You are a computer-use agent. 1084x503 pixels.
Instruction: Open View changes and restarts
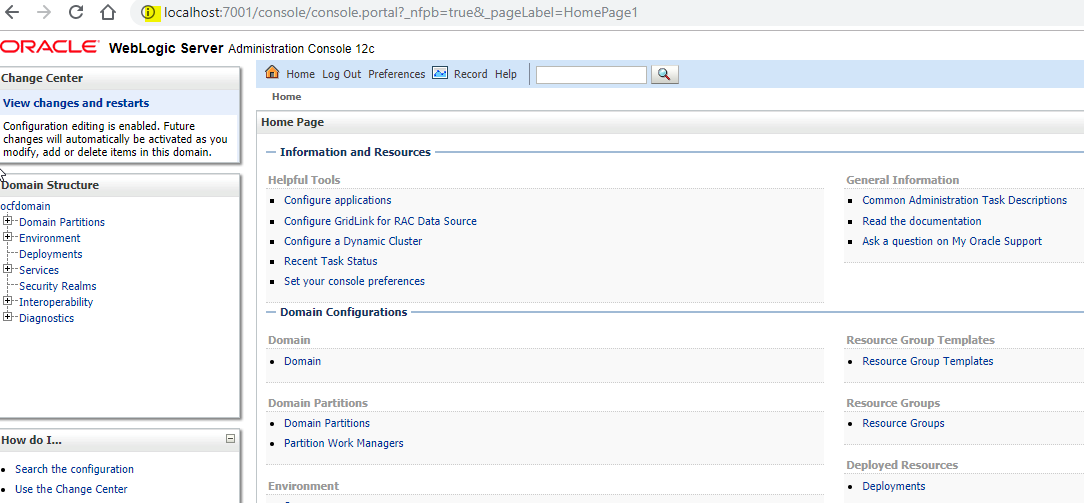[x=76, y=103]
